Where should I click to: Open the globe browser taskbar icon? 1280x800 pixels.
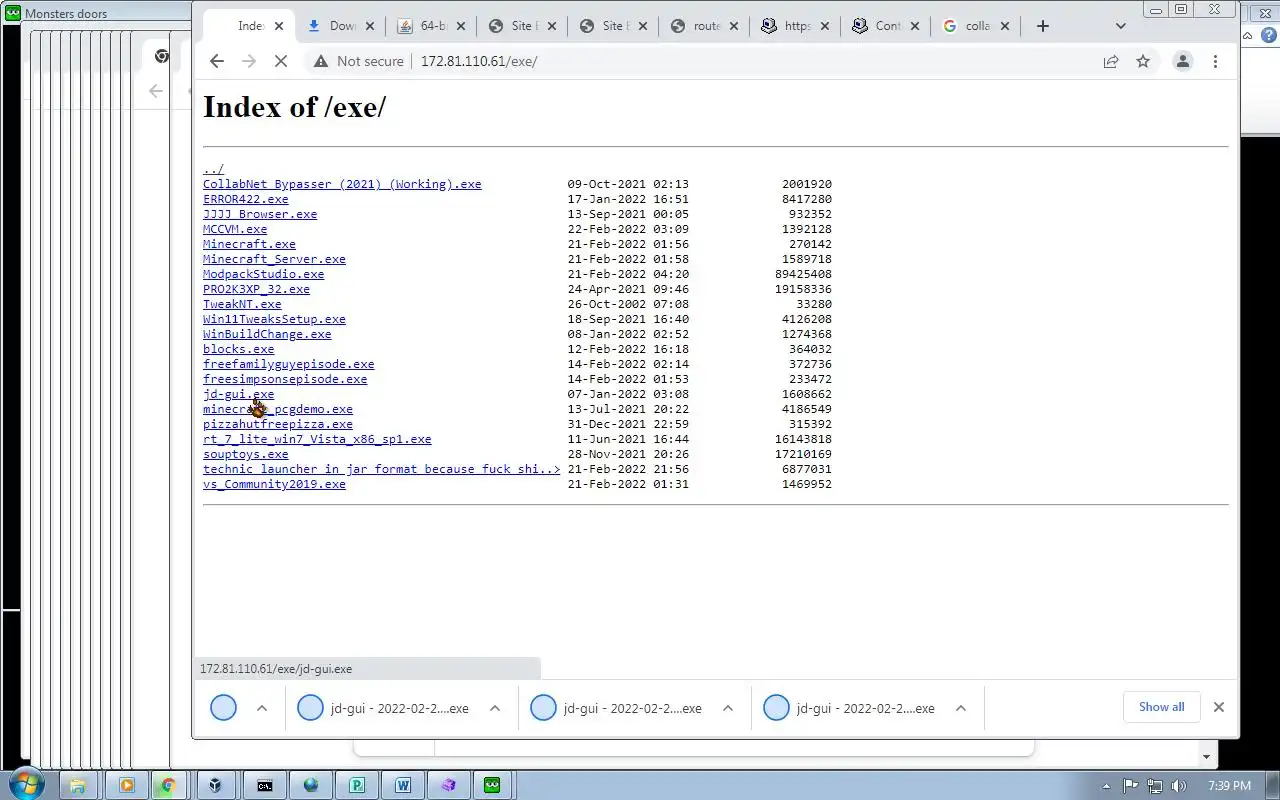point(311,785)
